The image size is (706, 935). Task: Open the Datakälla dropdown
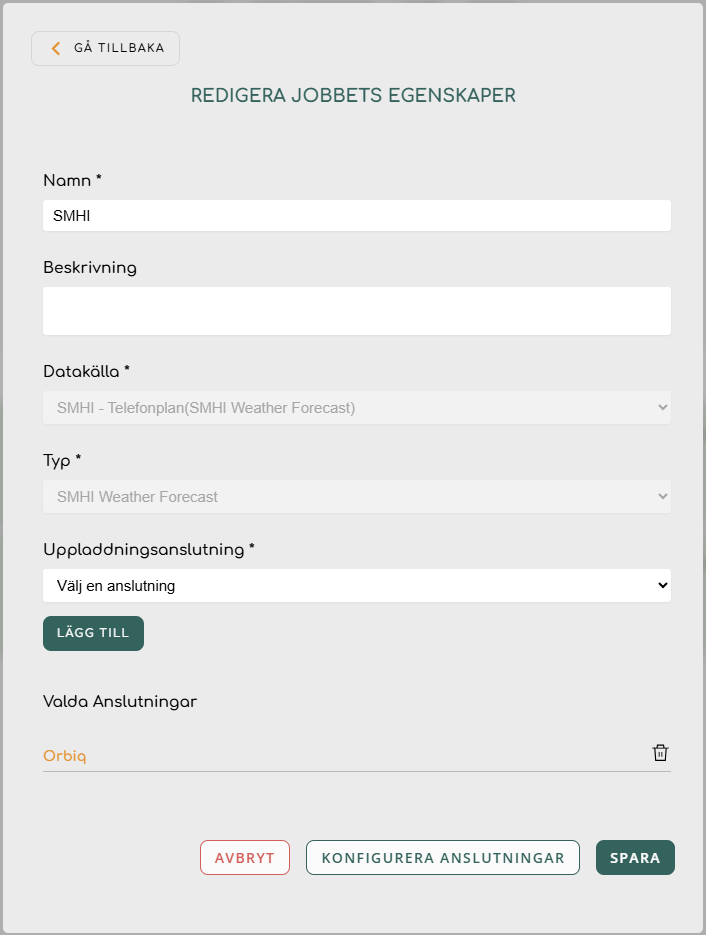[356, 408]
